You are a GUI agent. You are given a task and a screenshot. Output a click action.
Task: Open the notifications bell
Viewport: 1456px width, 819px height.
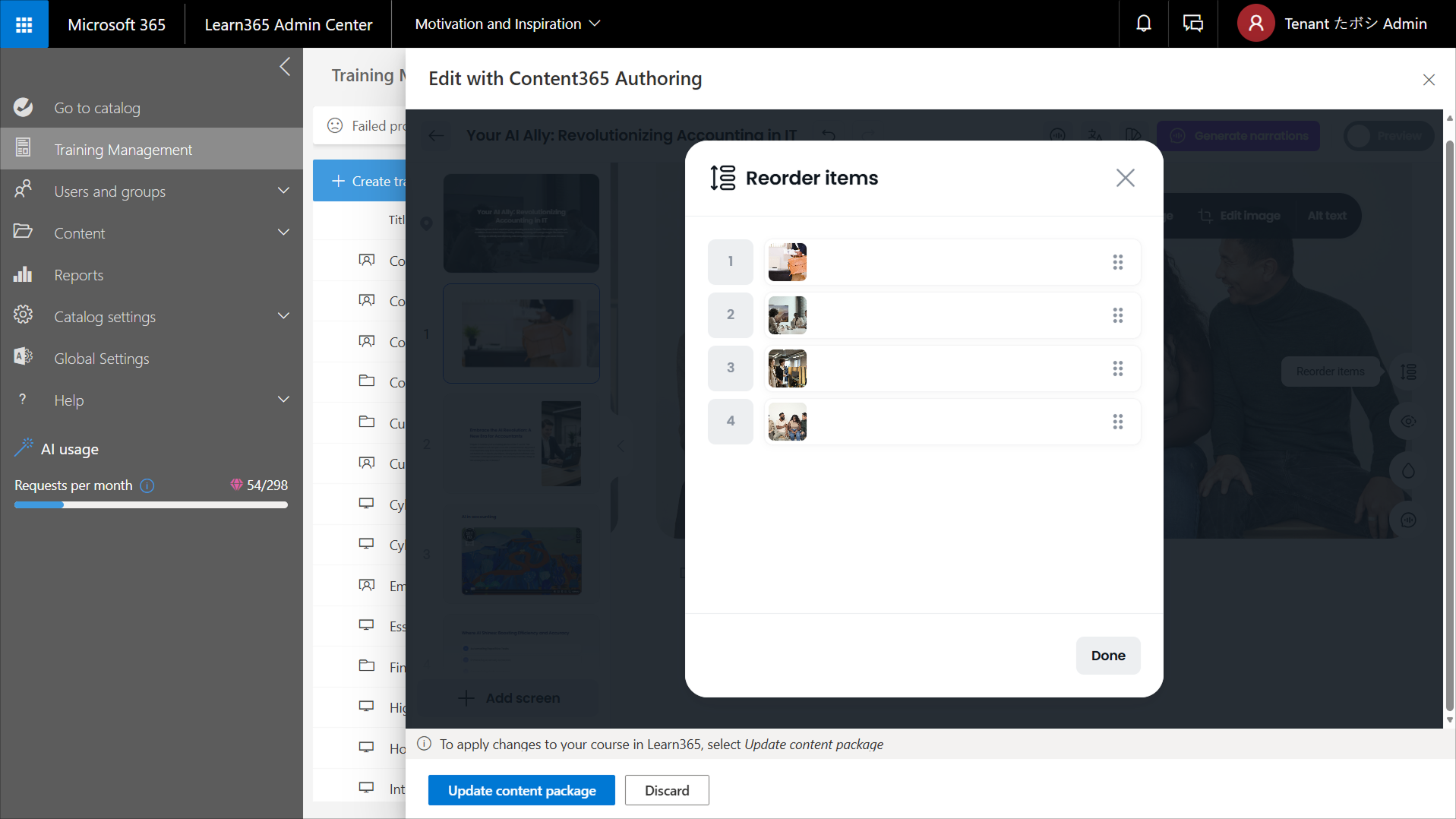(x=1143, y=24)
